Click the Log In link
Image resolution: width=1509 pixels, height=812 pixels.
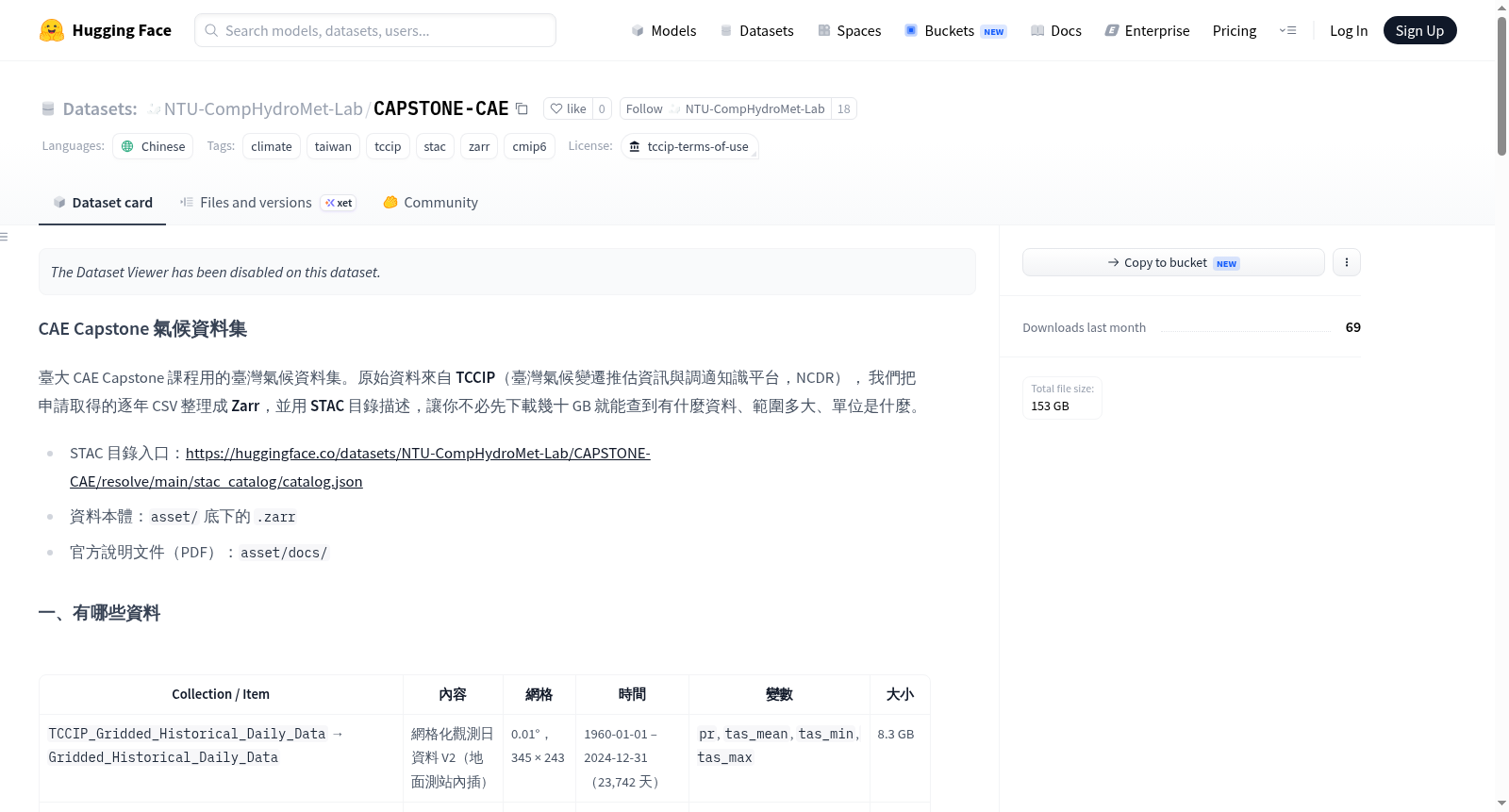[1349, 31]
